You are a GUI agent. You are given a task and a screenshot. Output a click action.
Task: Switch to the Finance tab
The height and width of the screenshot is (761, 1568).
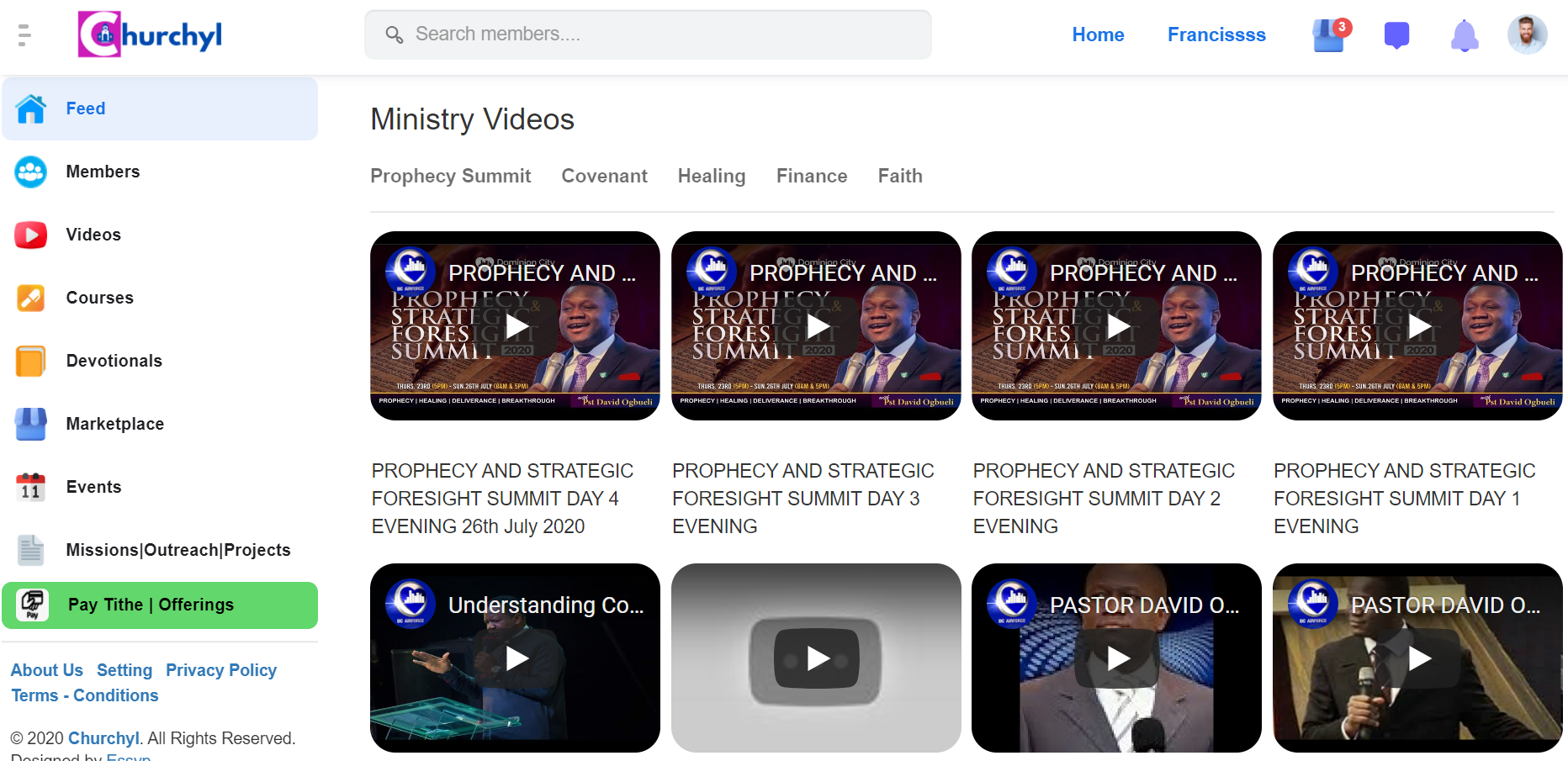pos(812,176)
